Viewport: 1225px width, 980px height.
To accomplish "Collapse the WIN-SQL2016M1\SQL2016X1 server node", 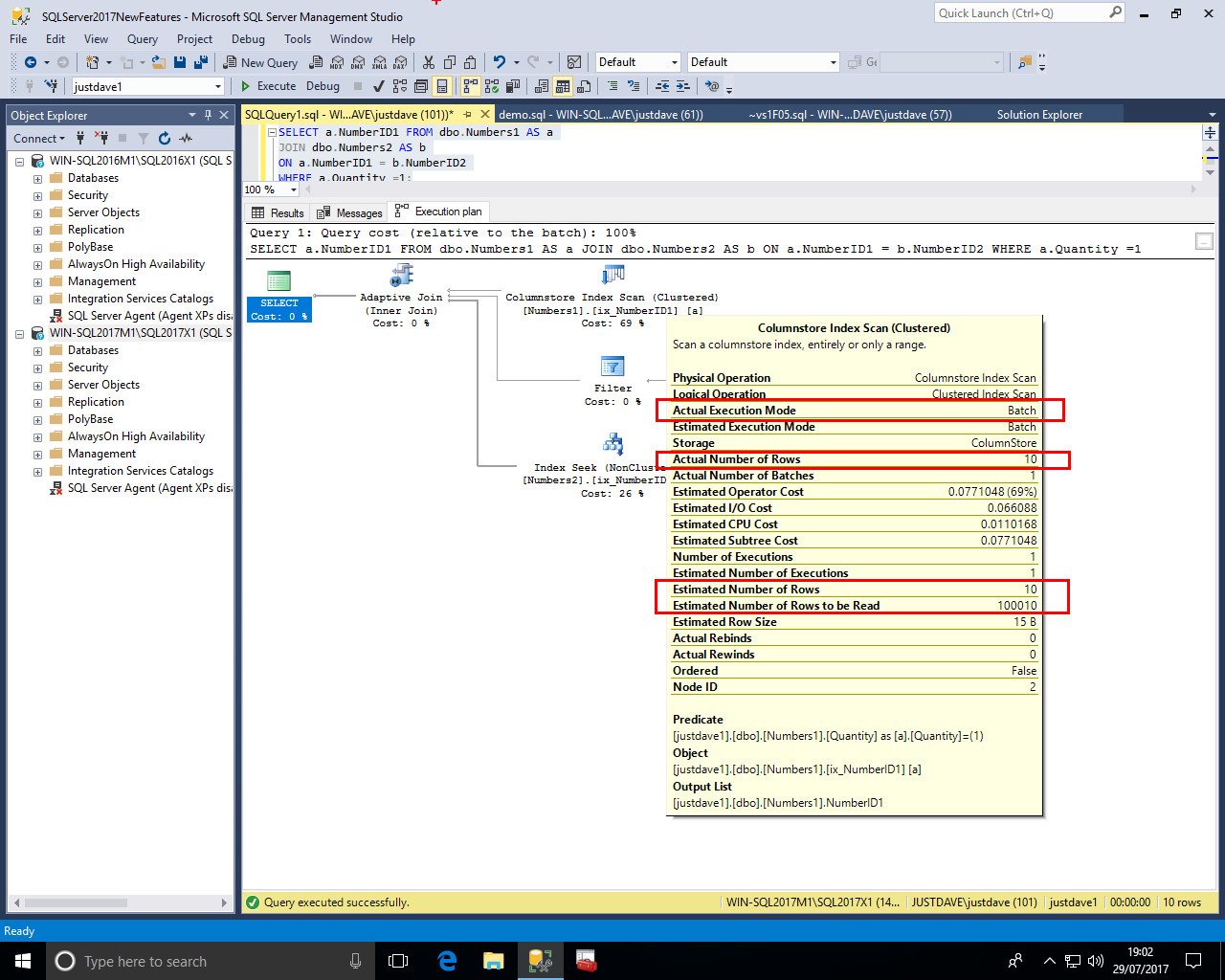I will 19,162.
